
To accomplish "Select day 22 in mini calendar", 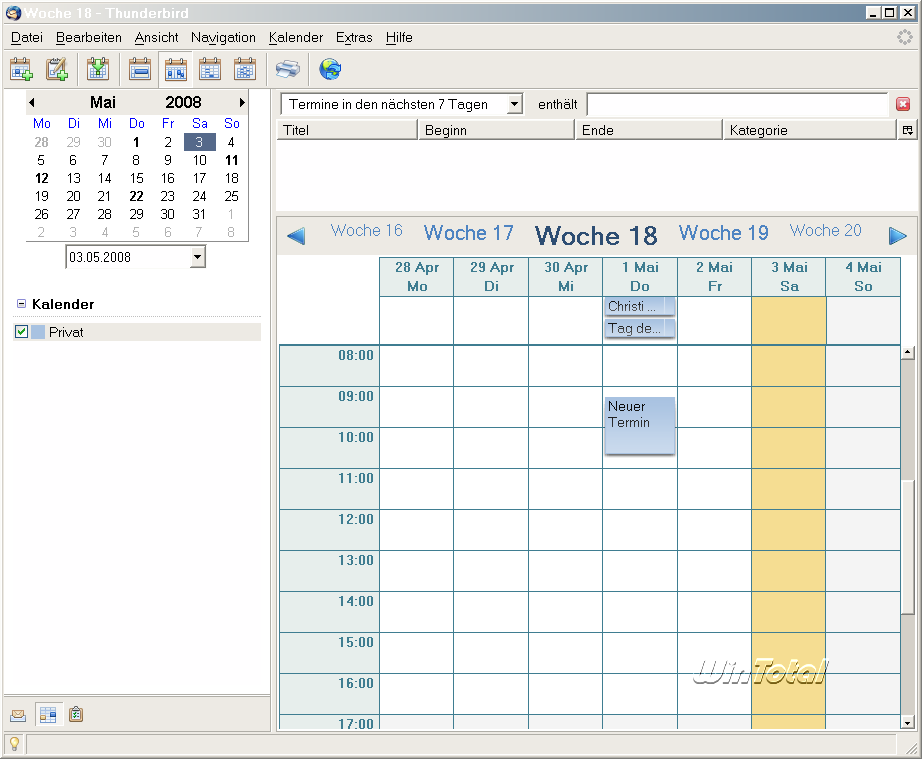I will (x=136, y=196).
